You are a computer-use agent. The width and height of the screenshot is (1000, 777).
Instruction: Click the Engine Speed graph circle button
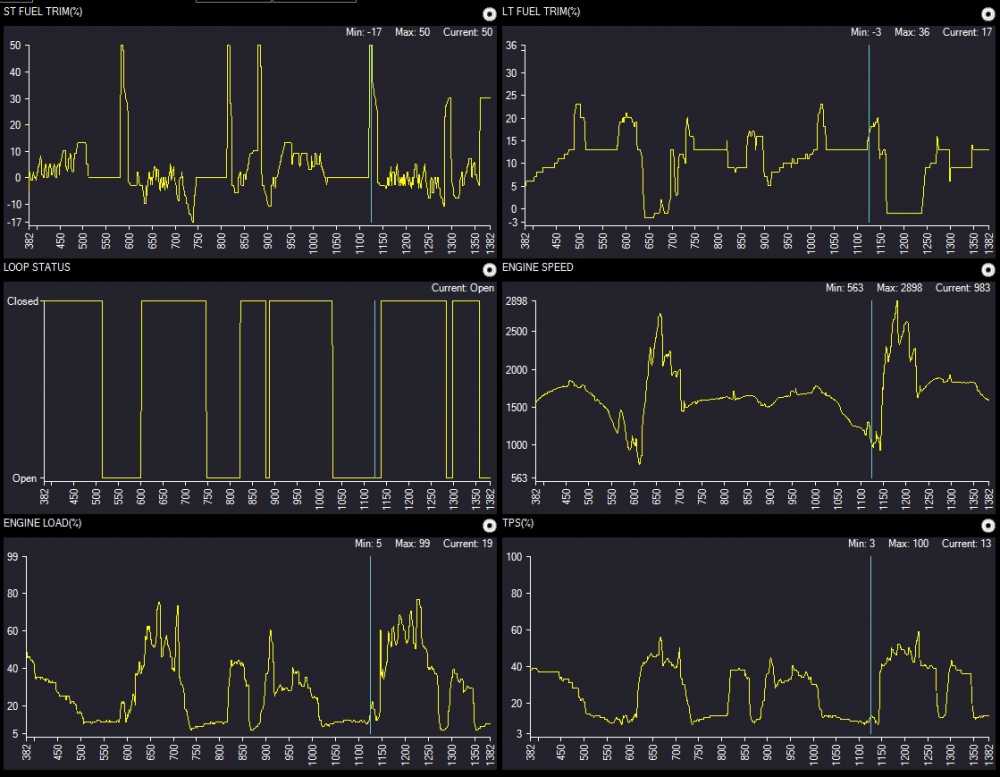pos(986,270)
